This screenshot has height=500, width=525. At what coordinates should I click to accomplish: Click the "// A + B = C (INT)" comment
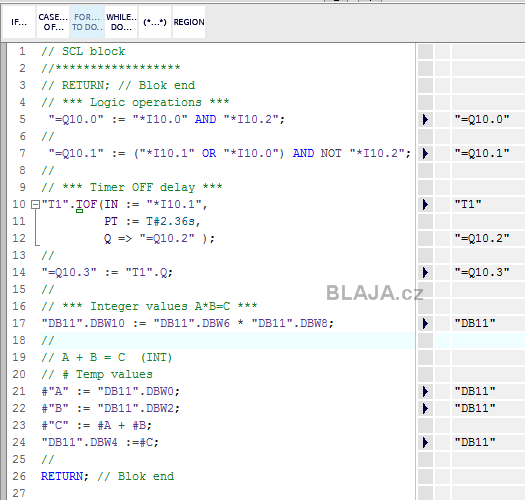[106, 358]
